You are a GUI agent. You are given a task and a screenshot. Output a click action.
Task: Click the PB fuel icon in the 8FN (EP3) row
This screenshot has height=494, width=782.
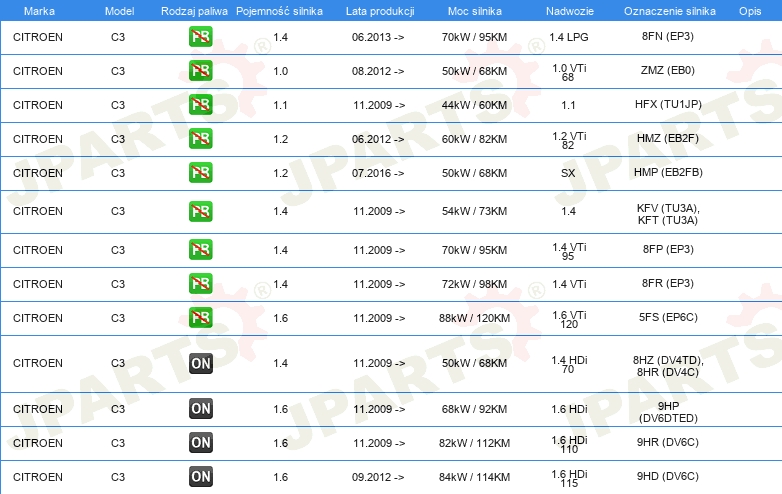(x=201, y=37)
